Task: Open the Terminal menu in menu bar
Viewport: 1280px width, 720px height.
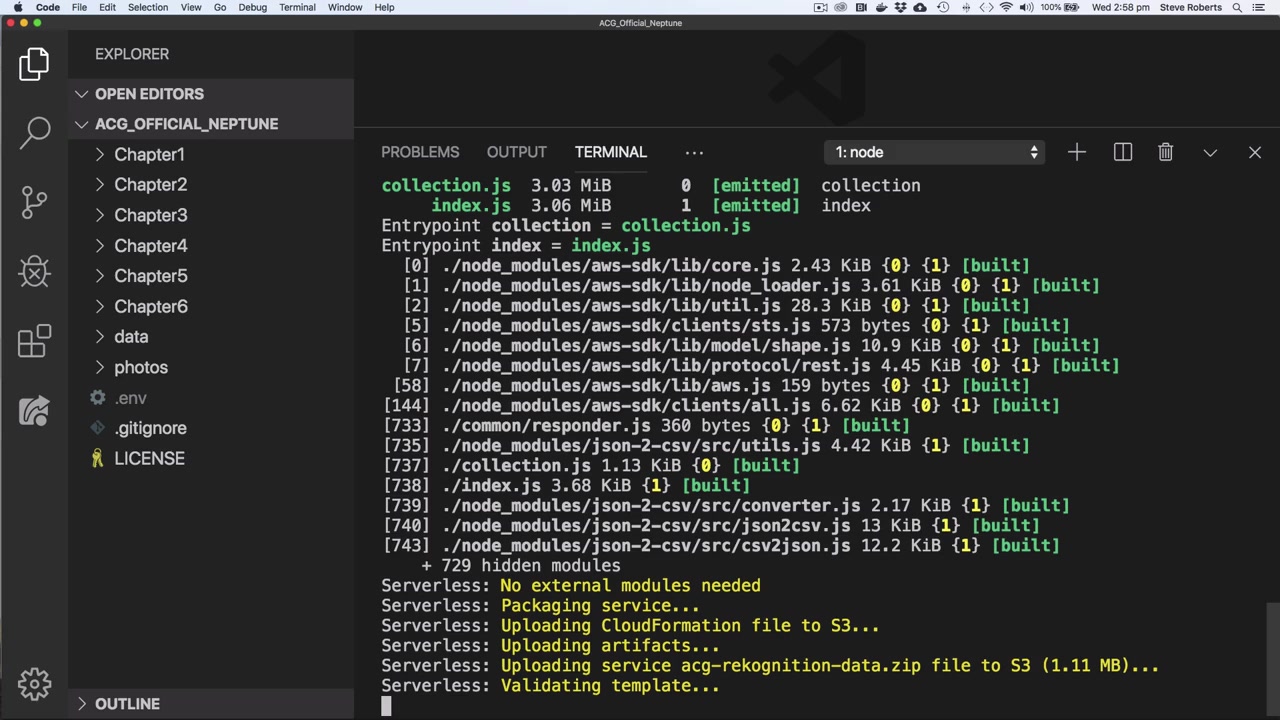Action: (x=297, y=7)
